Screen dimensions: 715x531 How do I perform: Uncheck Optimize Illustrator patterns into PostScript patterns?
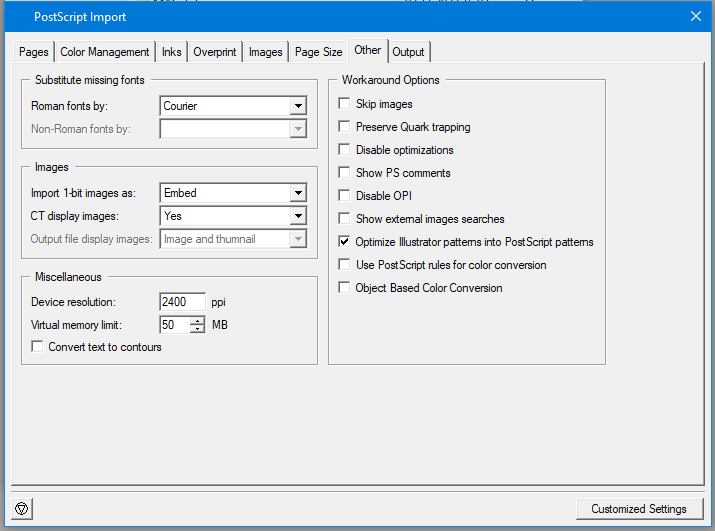point(345,242)
